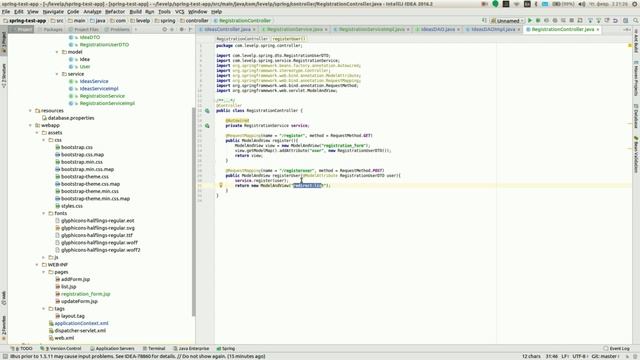This screenshot has height=360, width=640.
Task: Switch to IdeasDAOImpl.java tab
Action: [493, 29]
